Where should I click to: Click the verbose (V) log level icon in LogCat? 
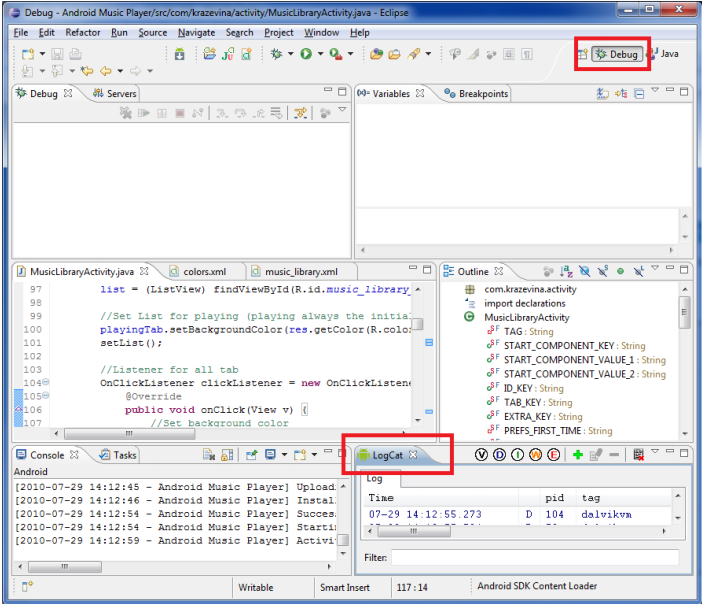pos(483,455)
